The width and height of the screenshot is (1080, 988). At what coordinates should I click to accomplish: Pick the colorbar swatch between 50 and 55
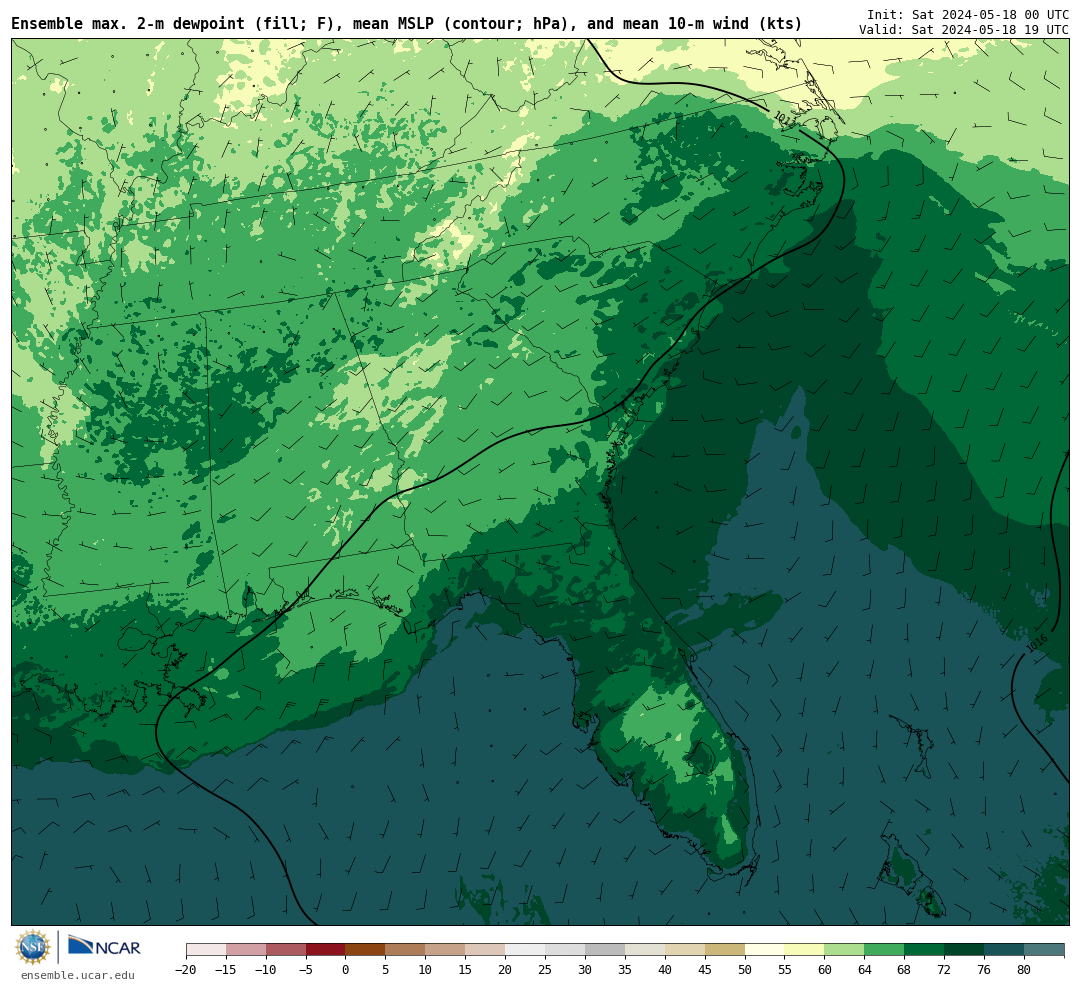pyautogui.click(x=765, y=950)
